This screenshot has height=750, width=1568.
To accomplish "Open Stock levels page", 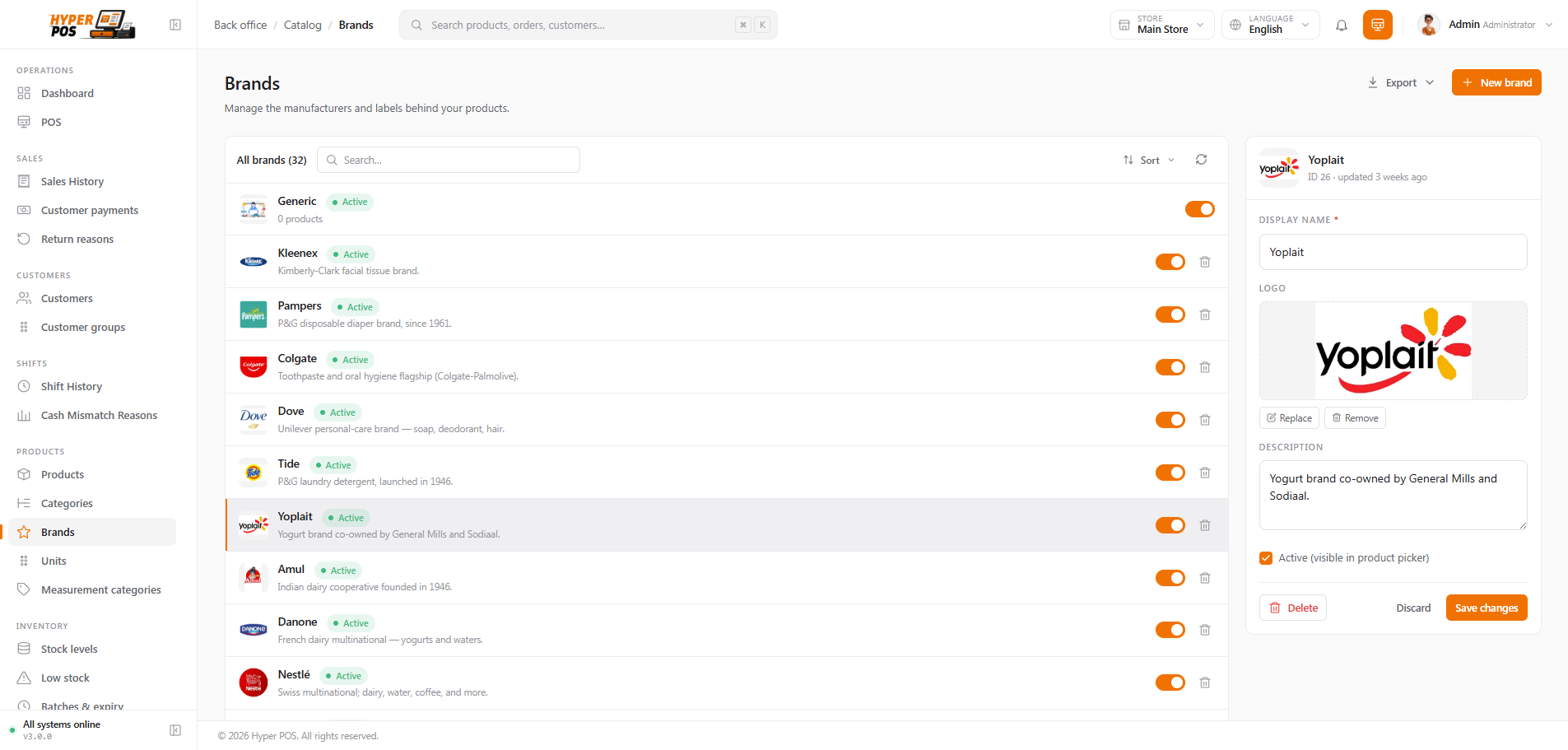I will 92,649.
